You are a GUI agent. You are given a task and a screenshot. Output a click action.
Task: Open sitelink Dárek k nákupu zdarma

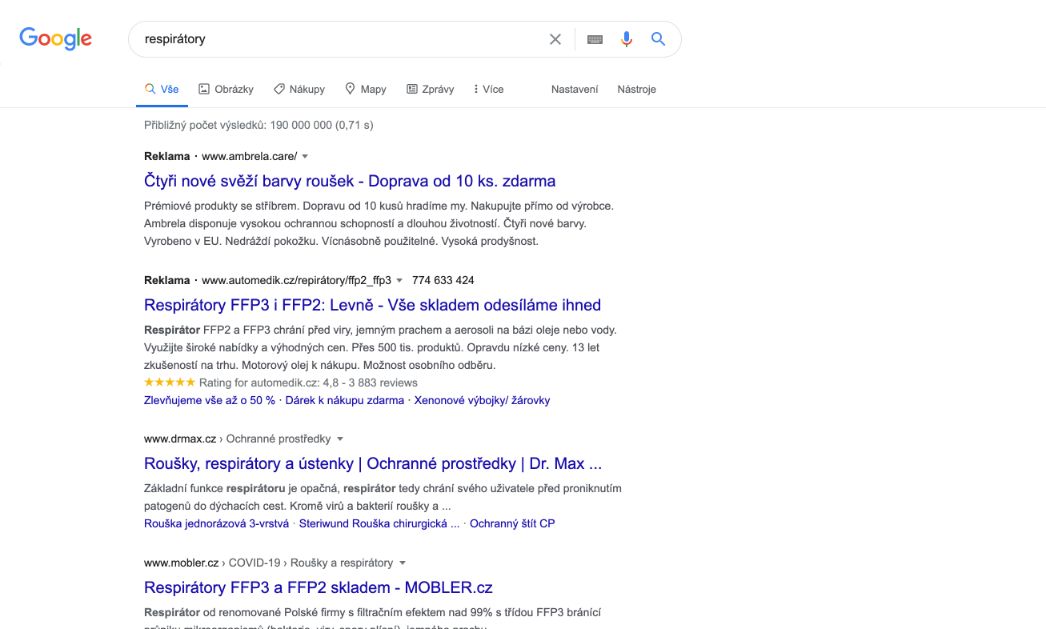[345, 400]
